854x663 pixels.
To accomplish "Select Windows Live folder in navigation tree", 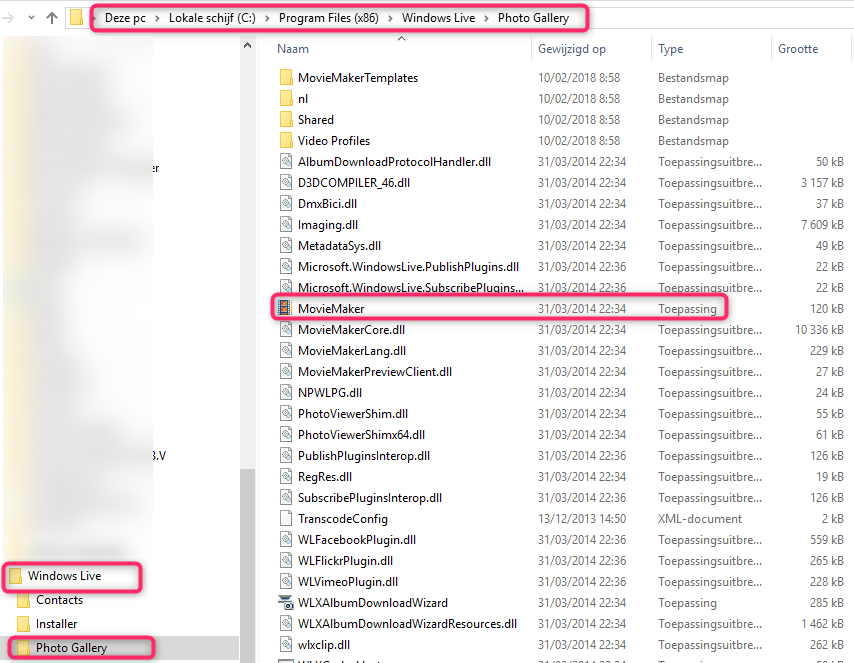I will 64,576.
